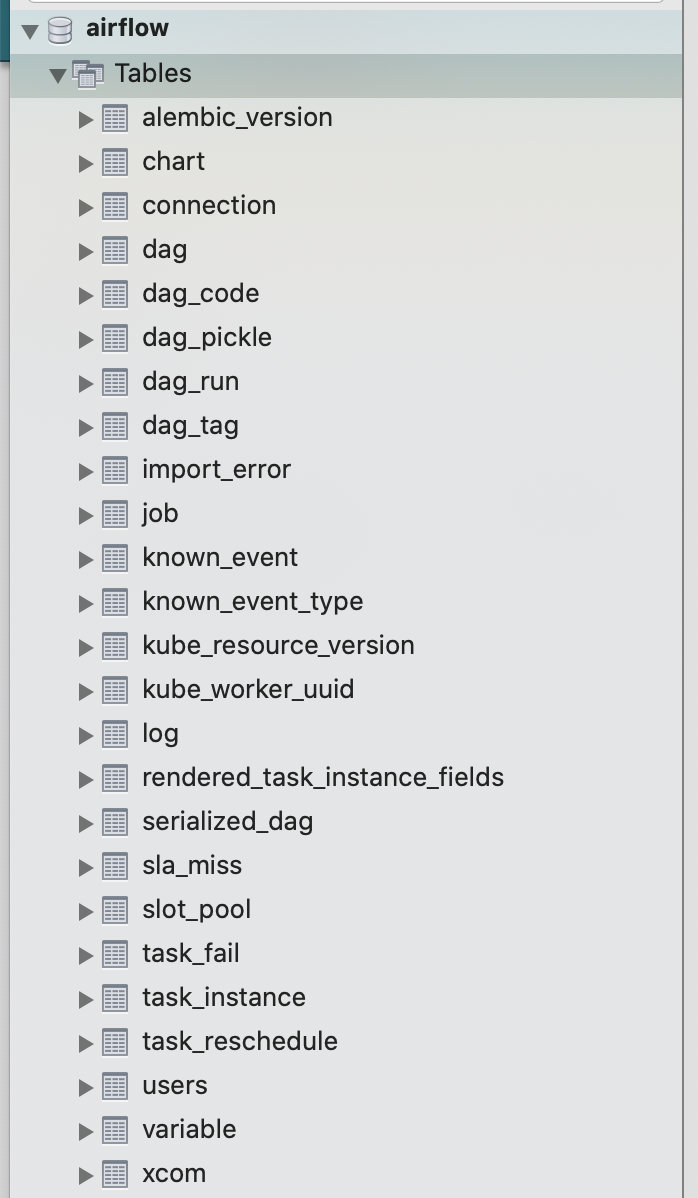Select the known_event table name

(220, 558)
